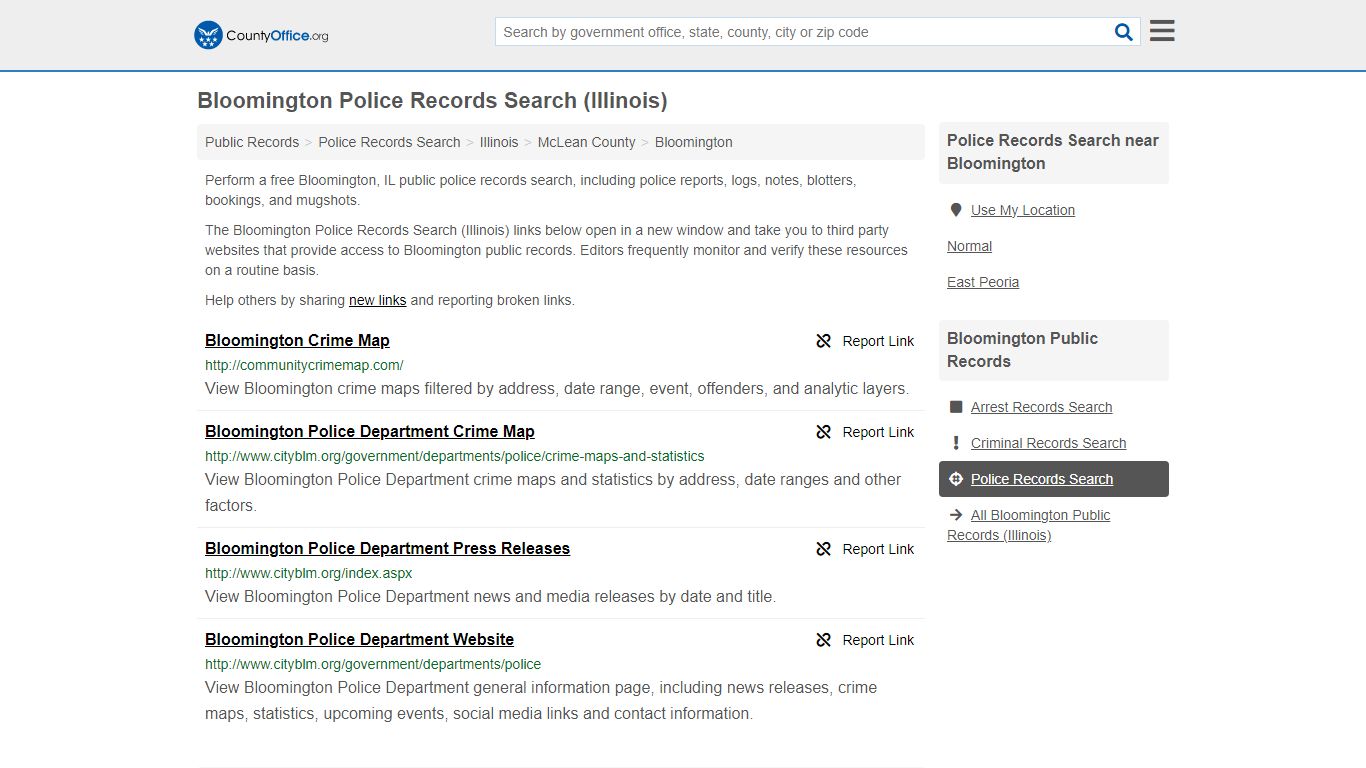Report Link for Press Releases
Viewport: 1366px width, 768px height.
[x=878, y=549]
